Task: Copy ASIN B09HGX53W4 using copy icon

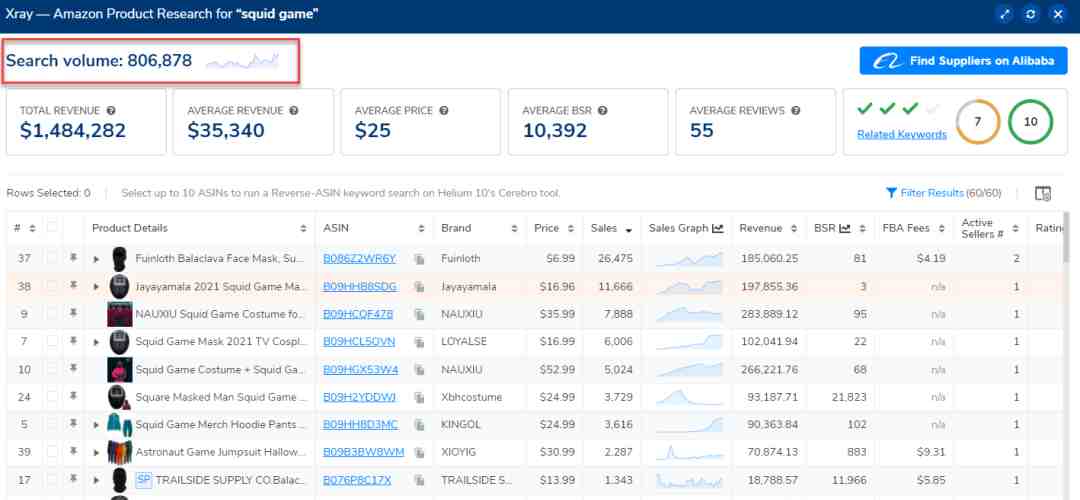Action: point(419,370)
